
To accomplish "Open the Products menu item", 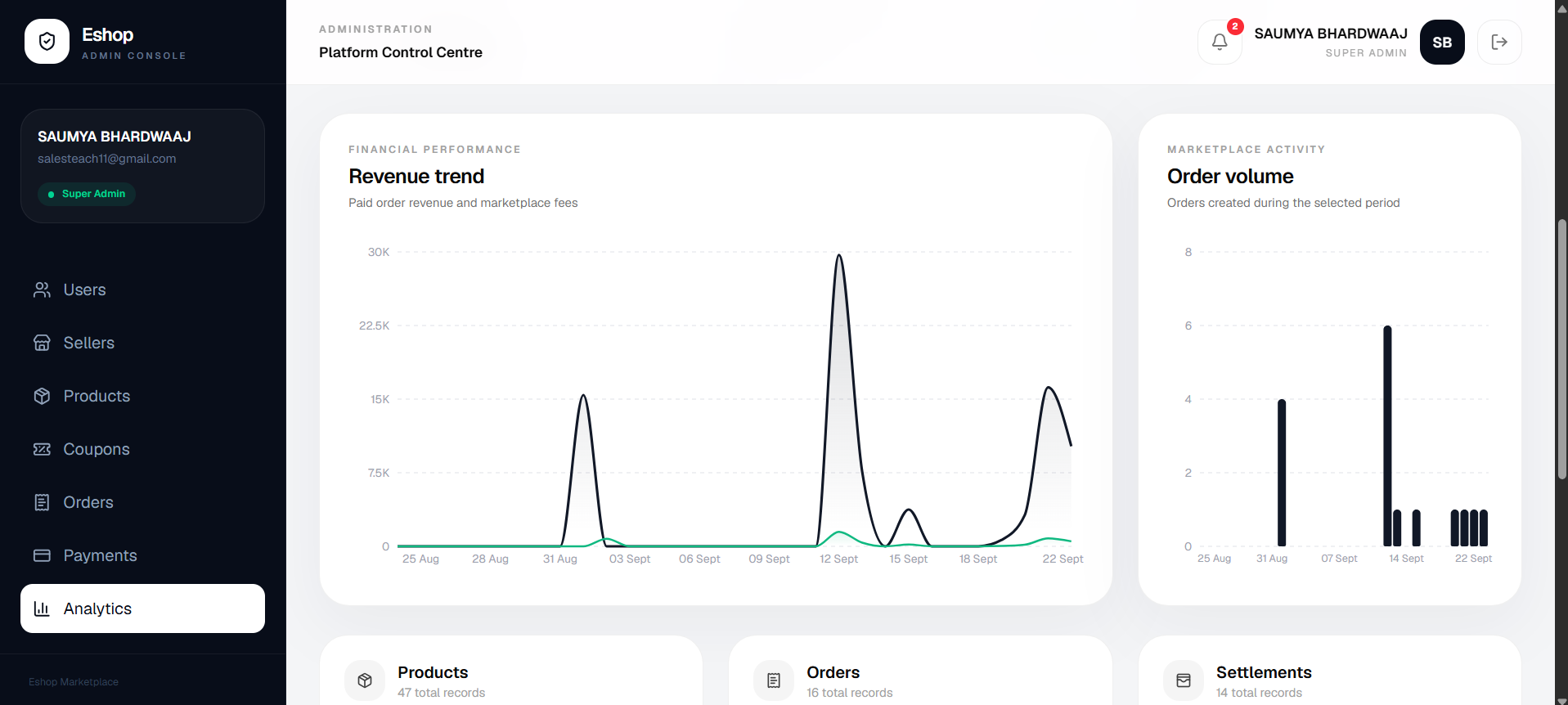I will point(142,396).
